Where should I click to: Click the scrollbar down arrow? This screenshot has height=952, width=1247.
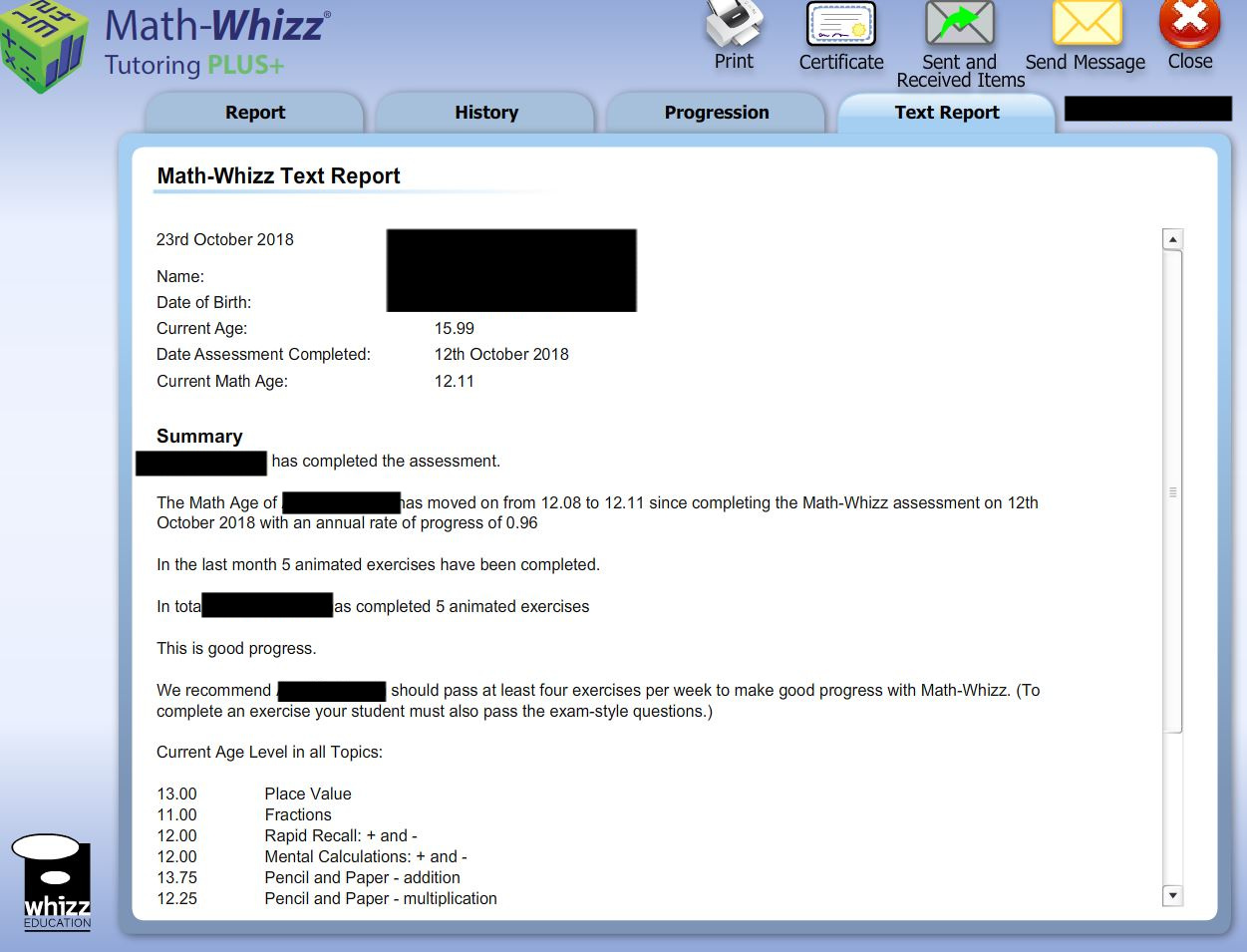point(1172,896)
